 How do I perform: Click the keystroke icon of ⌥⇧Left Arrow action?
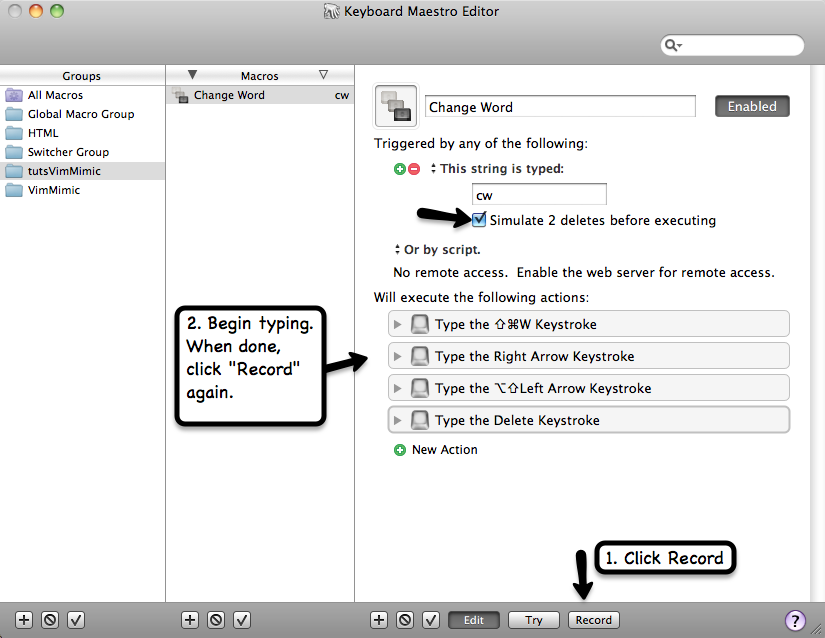[x=419, y=388]
